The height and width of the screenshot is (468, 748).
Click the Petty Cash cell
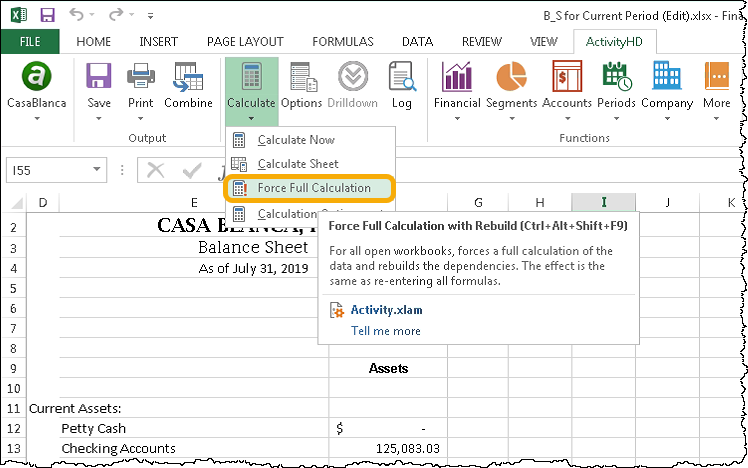tap(194, 428)
